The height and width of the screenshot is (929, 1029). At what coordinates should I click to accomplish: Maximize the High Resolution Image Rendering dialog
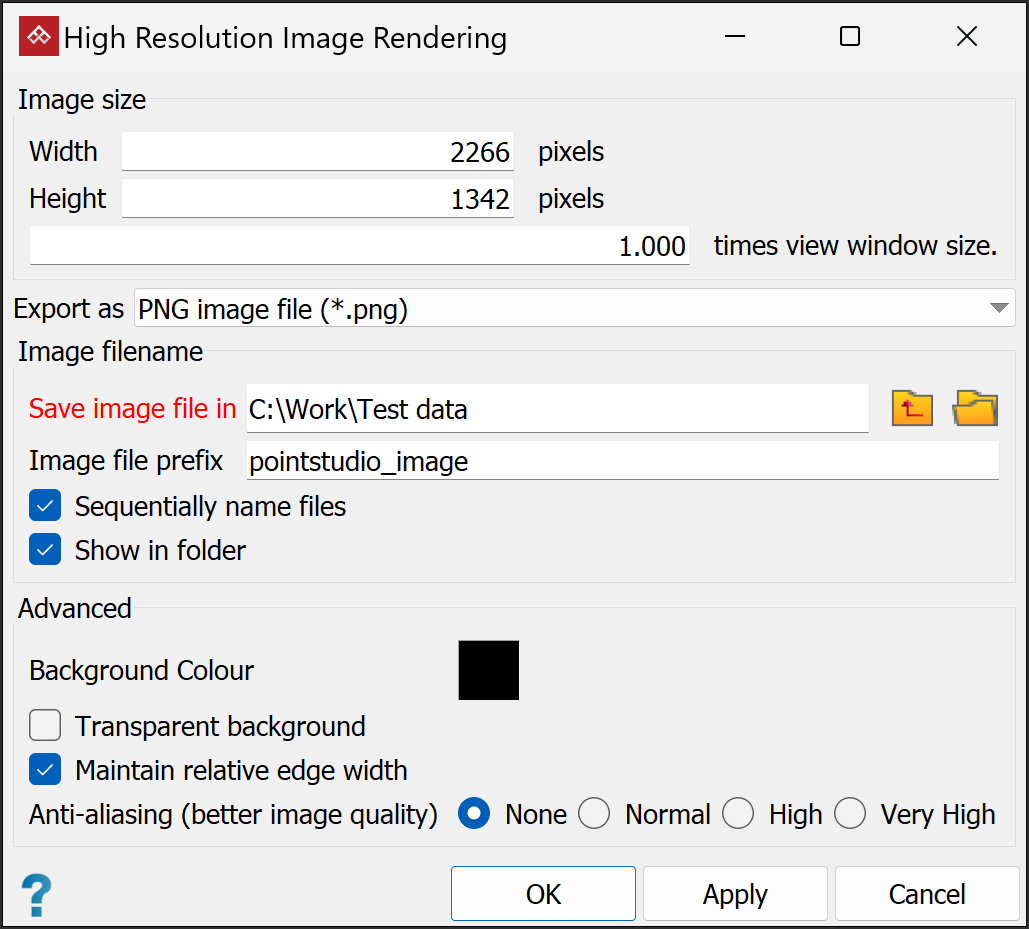[x=850, y=37]
